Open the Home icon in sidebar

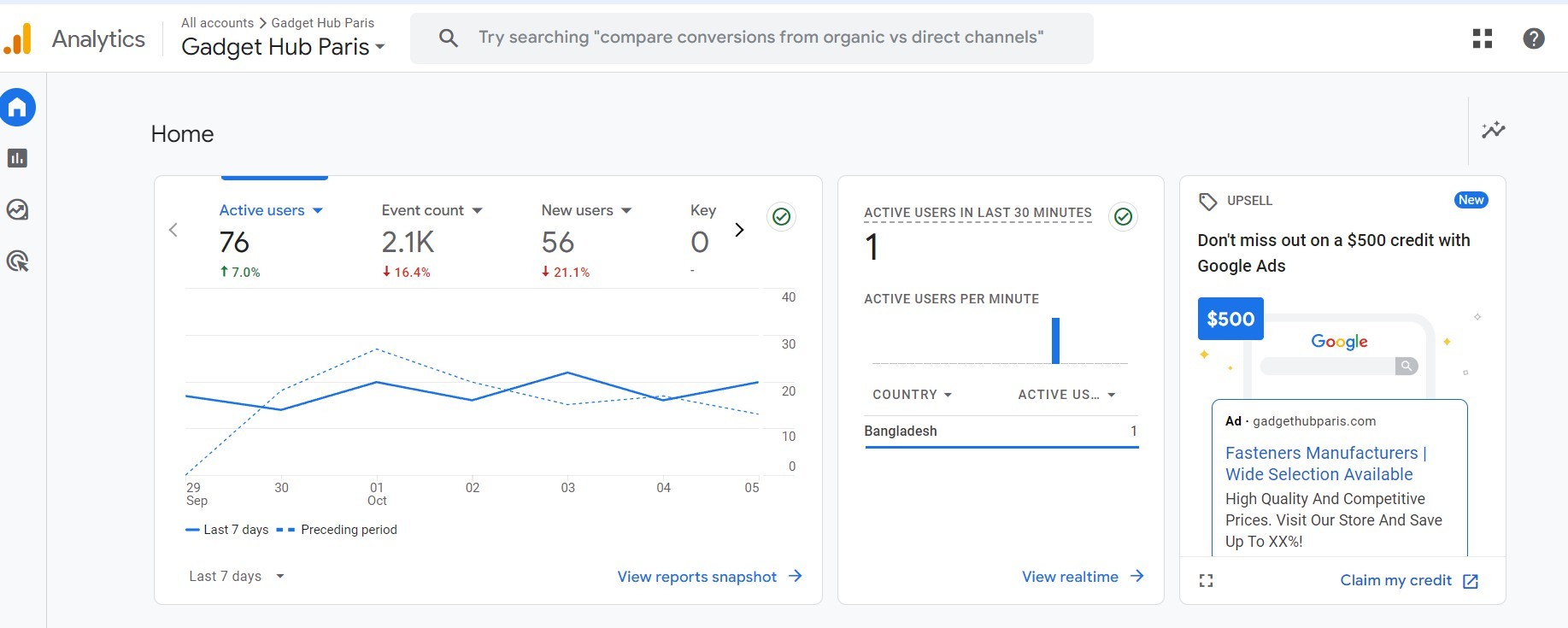(x=17, y=108)
